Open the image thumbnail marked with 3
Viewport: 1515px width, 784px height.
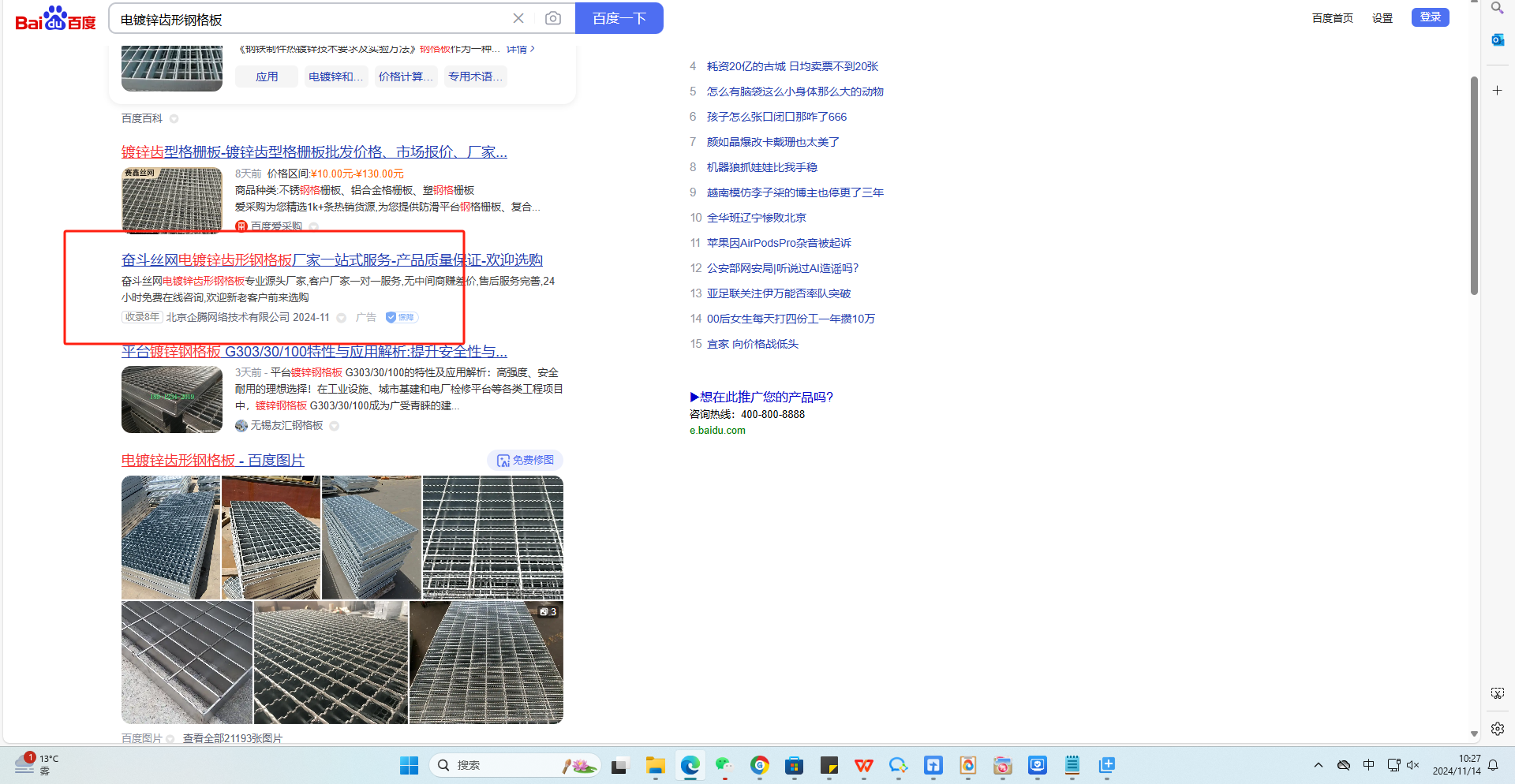click(x=486, y=663)
